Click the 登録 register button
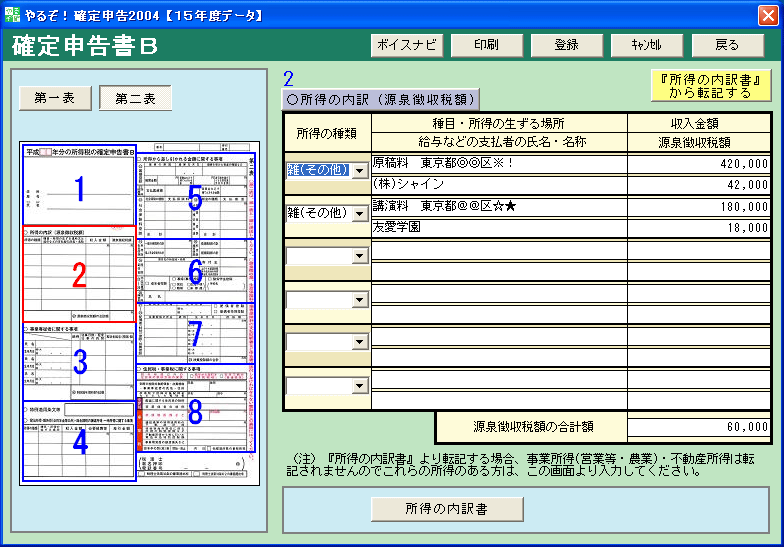This screenshot has height=547, width=784. pos(566,45)
